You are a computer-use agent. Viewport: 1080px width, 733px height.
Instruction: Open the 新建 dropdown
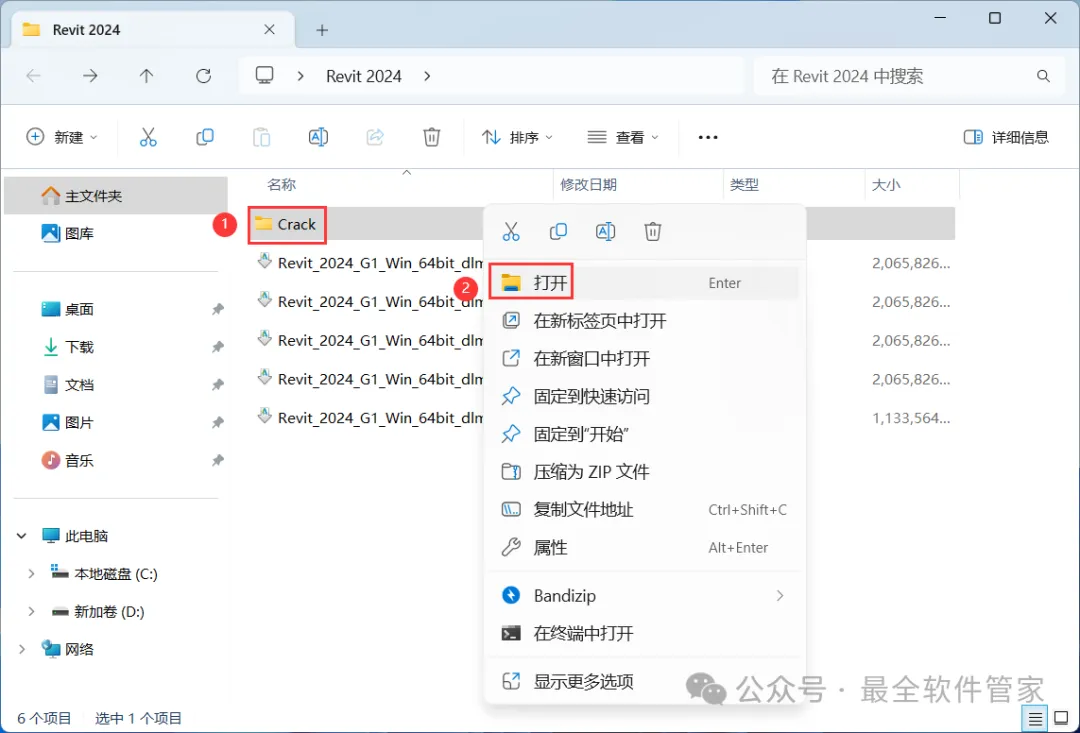pos(62,137)
